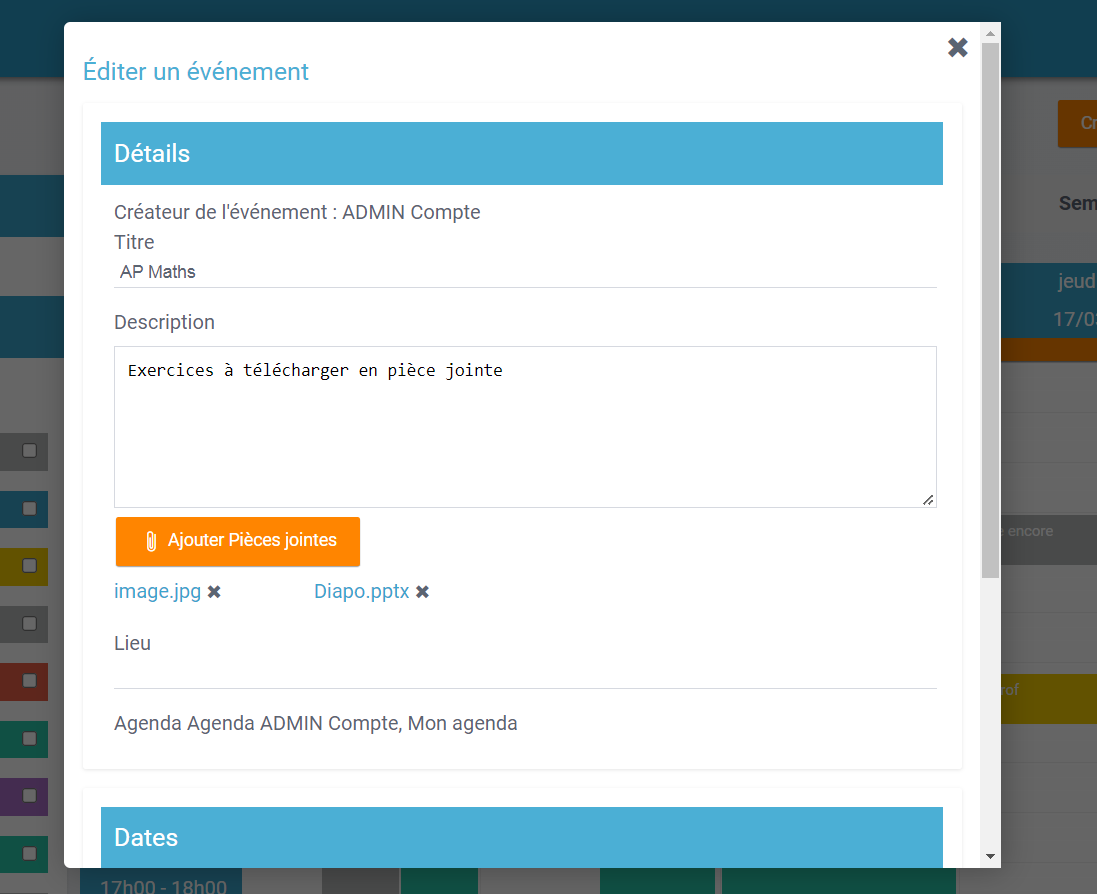This screenshot has height=894, width=1097.
Task: Click inside the Description text area
Action: [525, 430]
